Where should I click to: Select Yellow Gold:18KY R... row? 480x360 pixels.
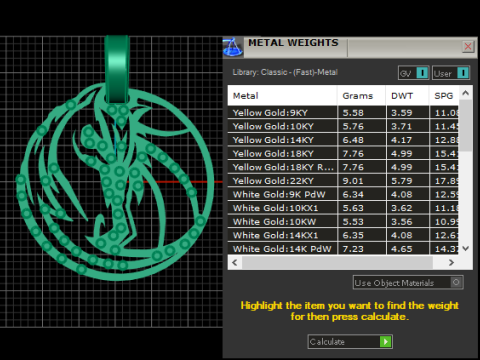(x=343, y=167)
